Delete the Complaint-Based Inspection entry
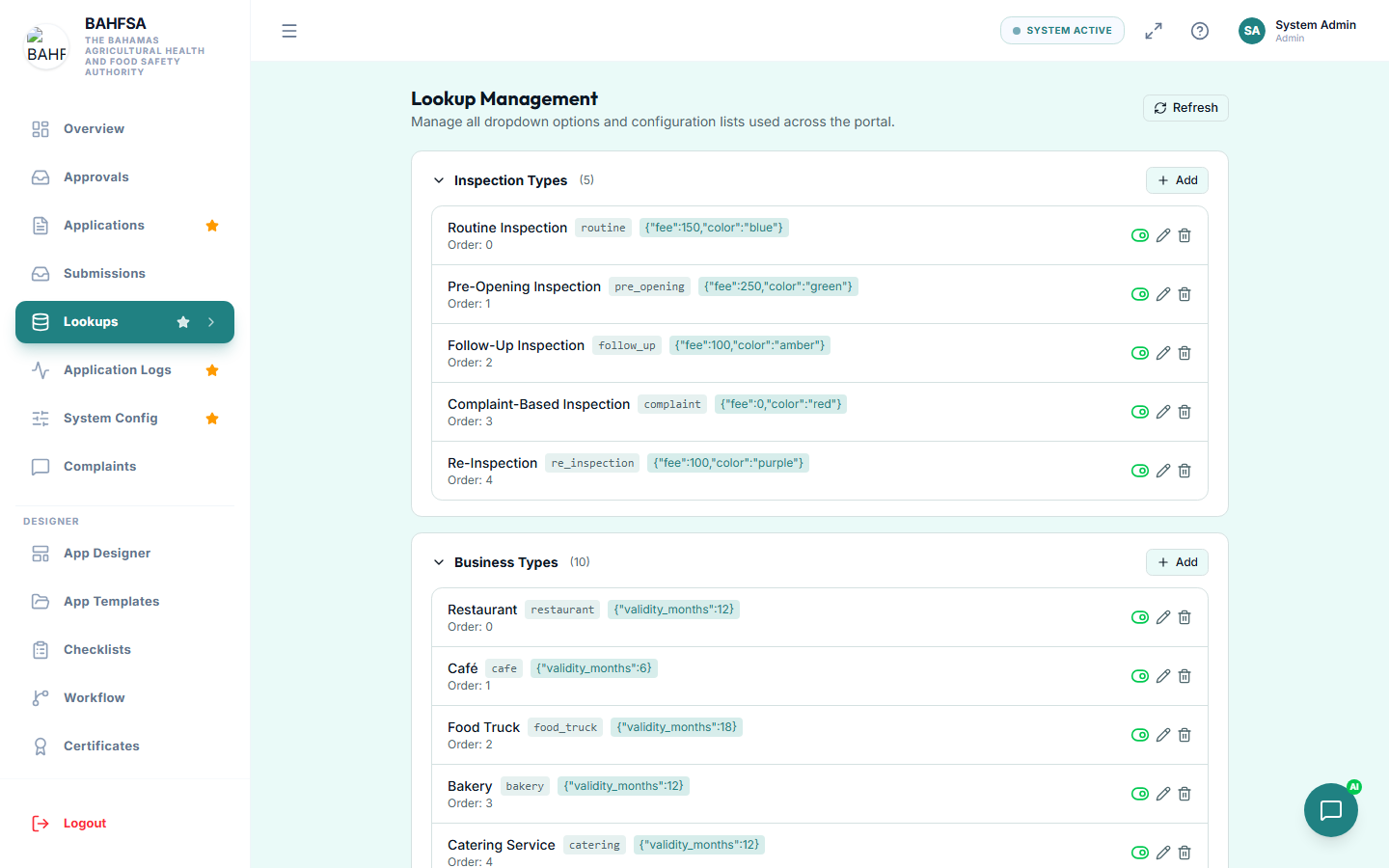The height and width of the screenshot is (868, 1389). (1185, 412)
